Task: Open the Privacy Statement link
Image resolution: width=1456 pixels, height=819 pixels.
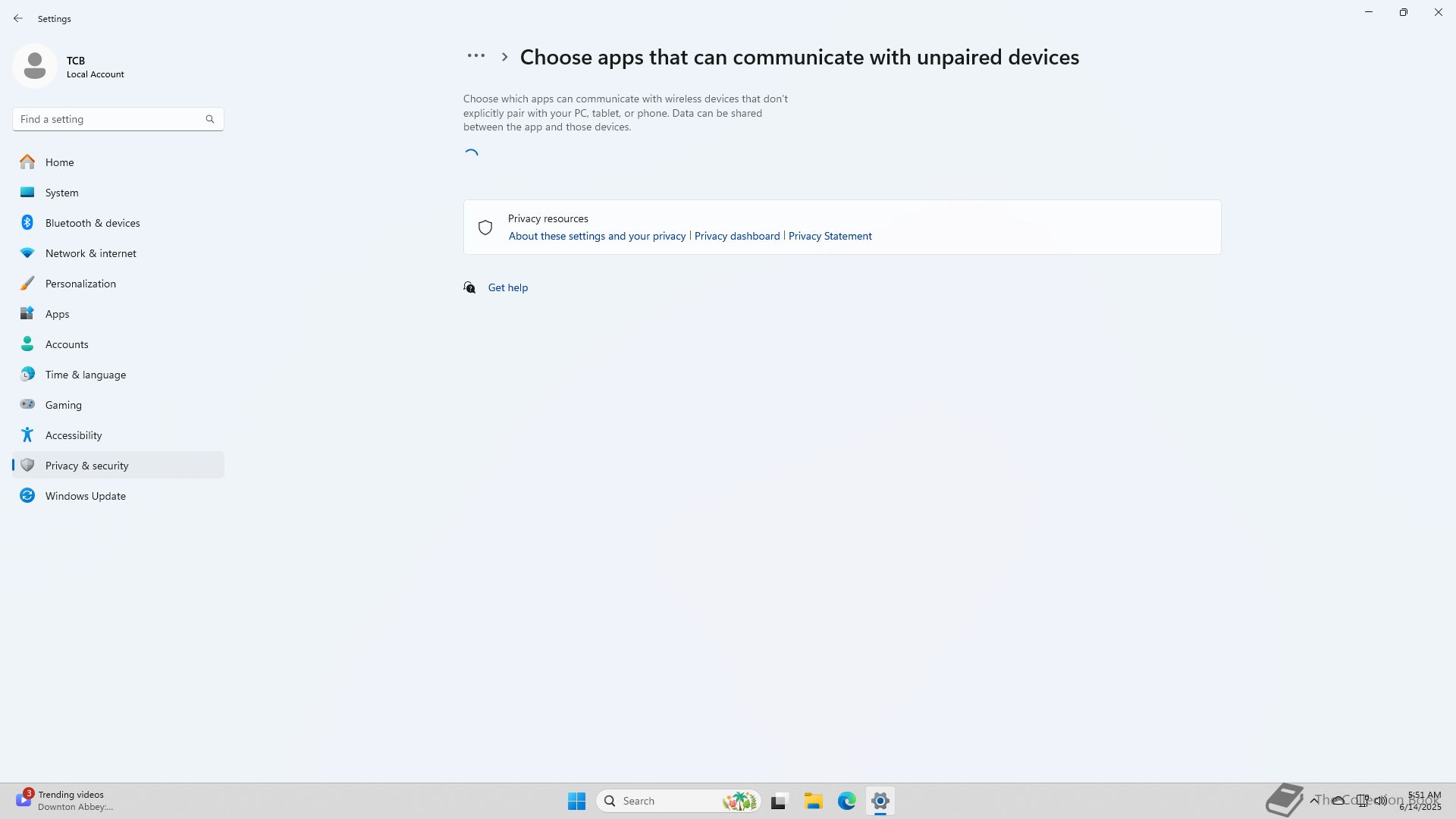Action: (x=830, y=236)
